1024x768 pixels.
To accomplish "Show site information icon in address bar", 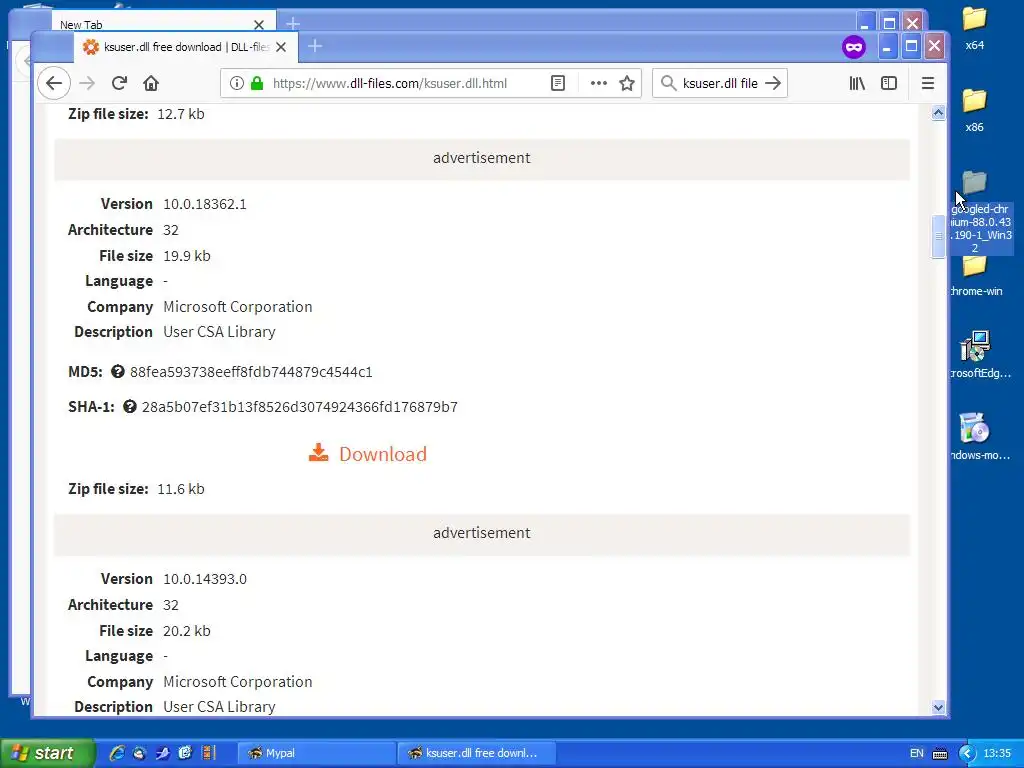I will (x=236, y=83).
